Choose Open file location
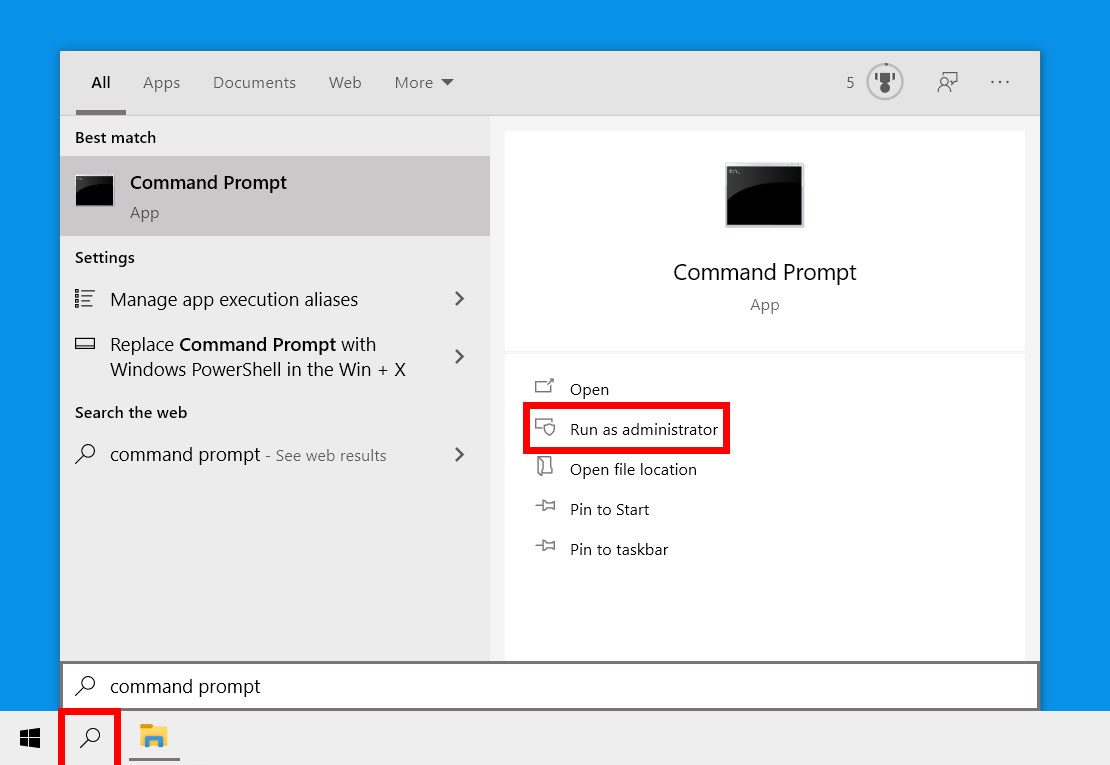This screenshot has width=1110, height=765. [x=633, y=469]
